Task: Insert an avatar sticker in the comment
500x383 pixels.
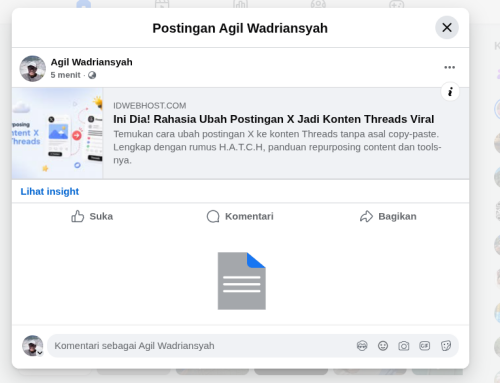Action: pos(362,346)
